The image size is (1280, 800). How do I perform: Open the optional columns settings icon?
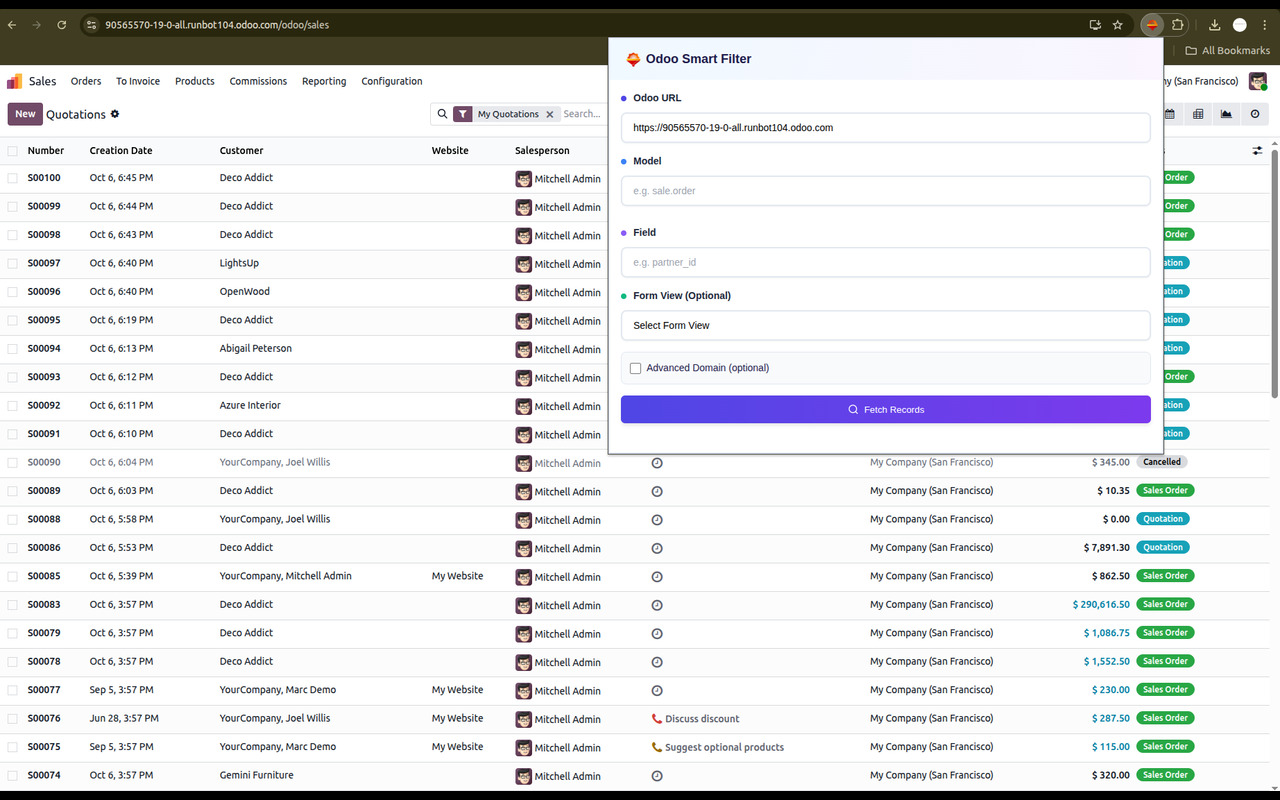tap(1258, 151)
